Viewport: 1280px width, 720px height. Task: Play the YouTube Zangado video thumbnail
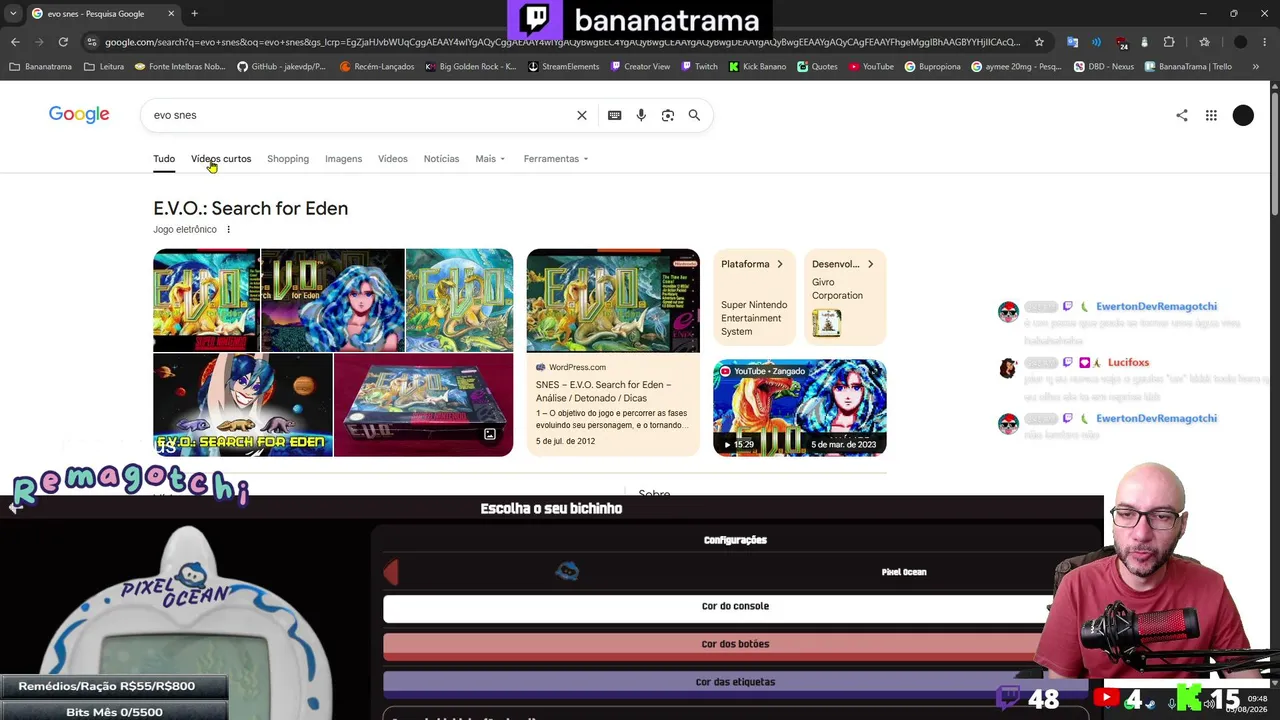point(800,408)
